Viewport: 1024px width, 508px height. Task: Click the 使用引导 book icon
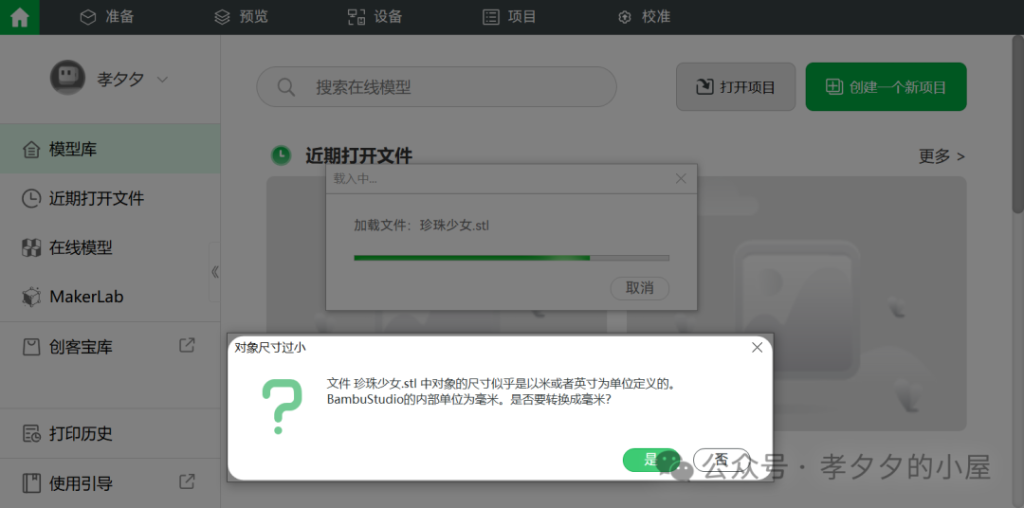[31, 483]
